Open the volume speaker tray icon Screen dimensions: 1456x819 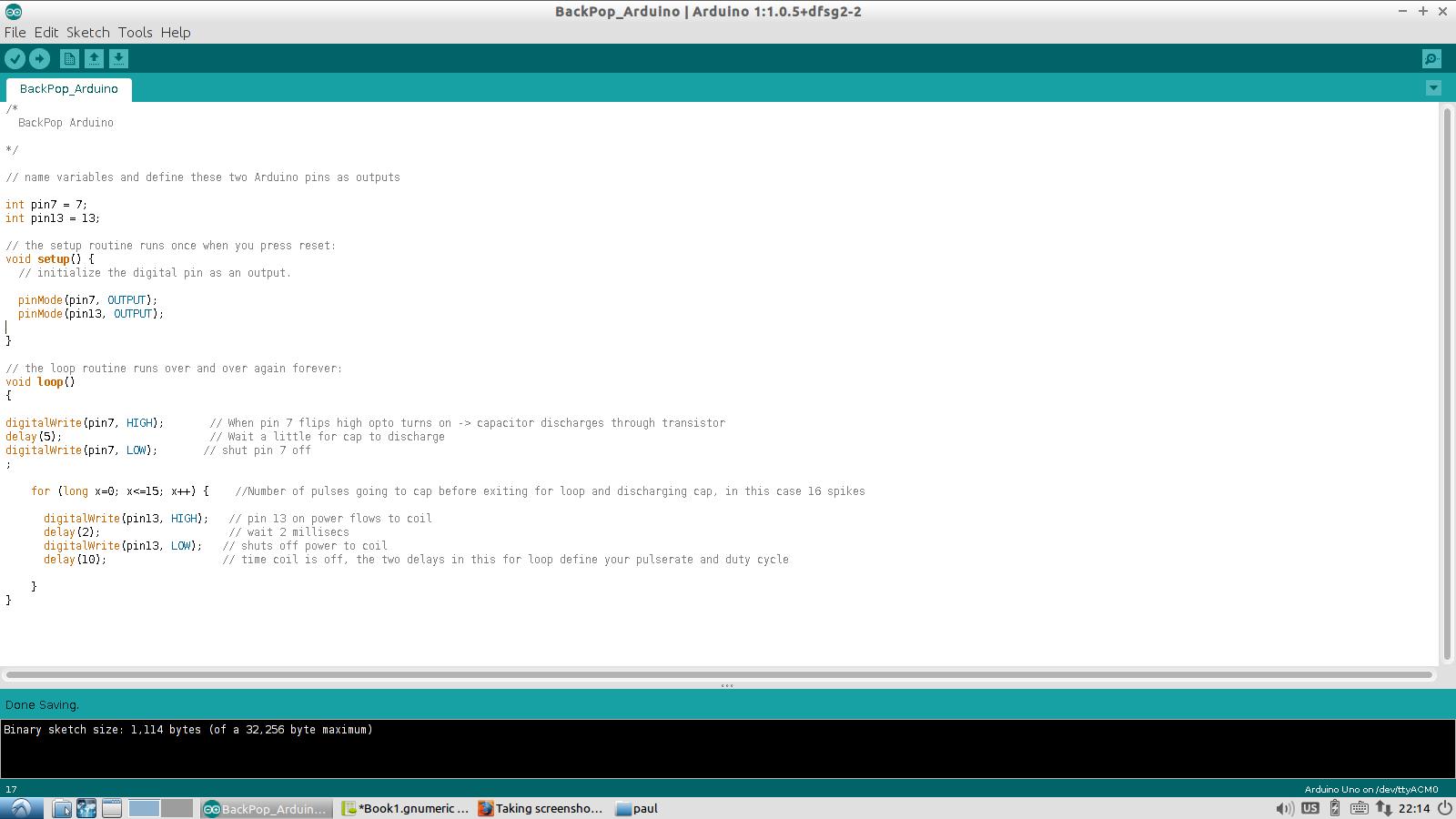[x=1284, y=808]
